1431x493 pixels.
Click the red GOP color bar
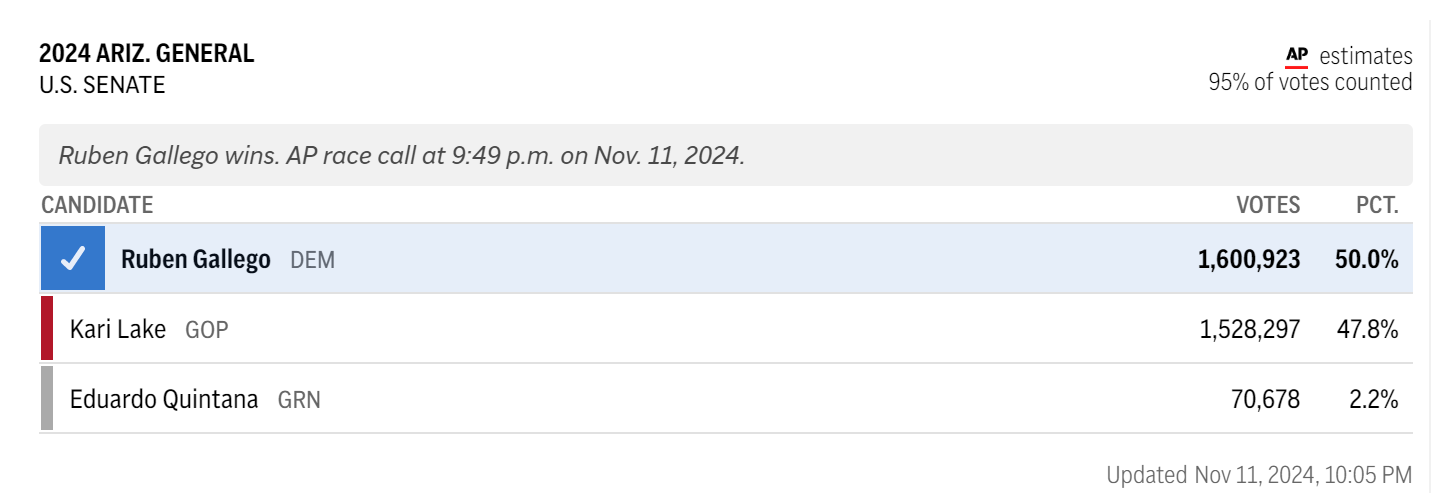pos(47,328)
